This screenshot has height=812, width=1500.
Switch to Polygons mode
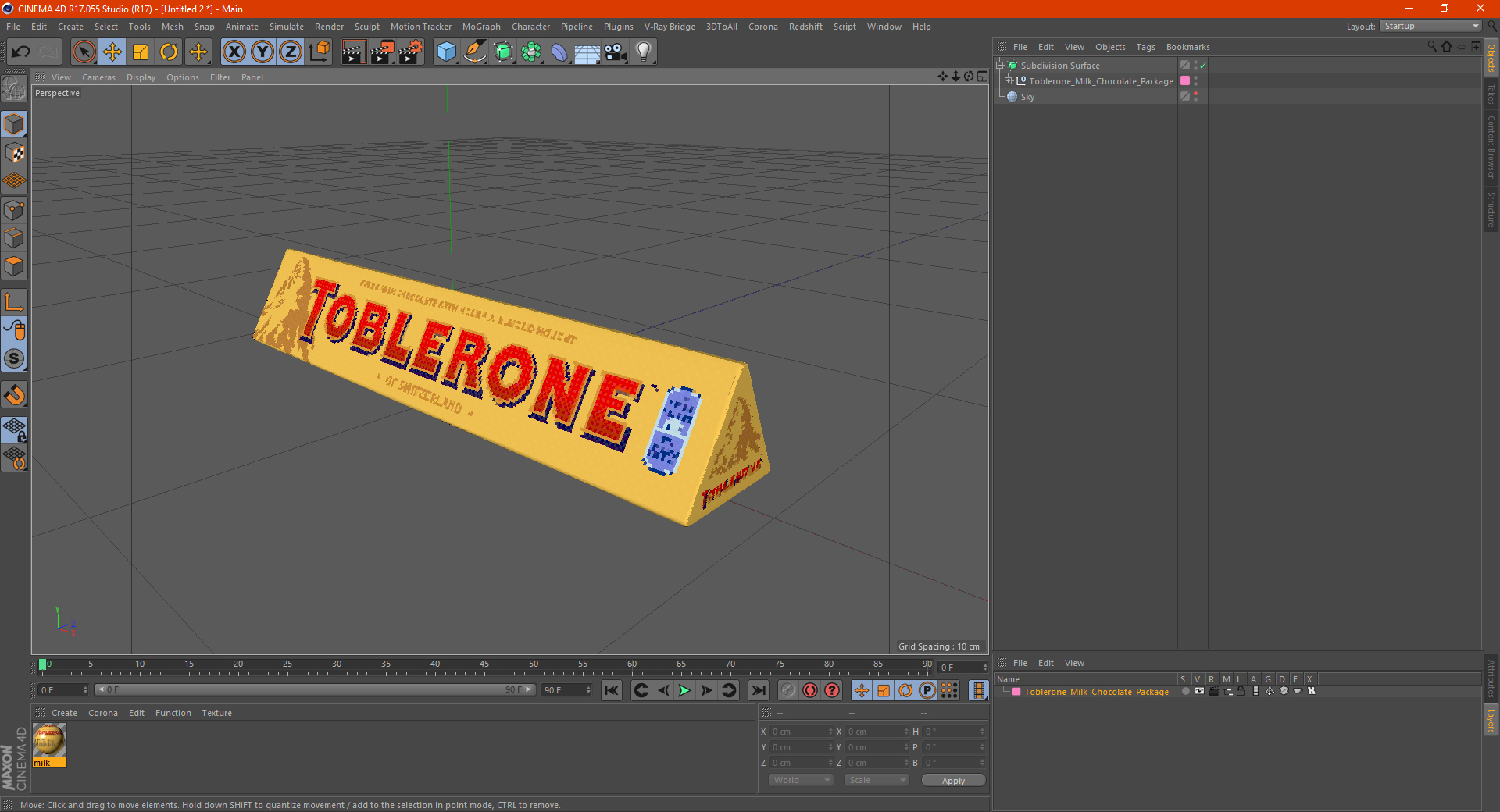[14, 266]
